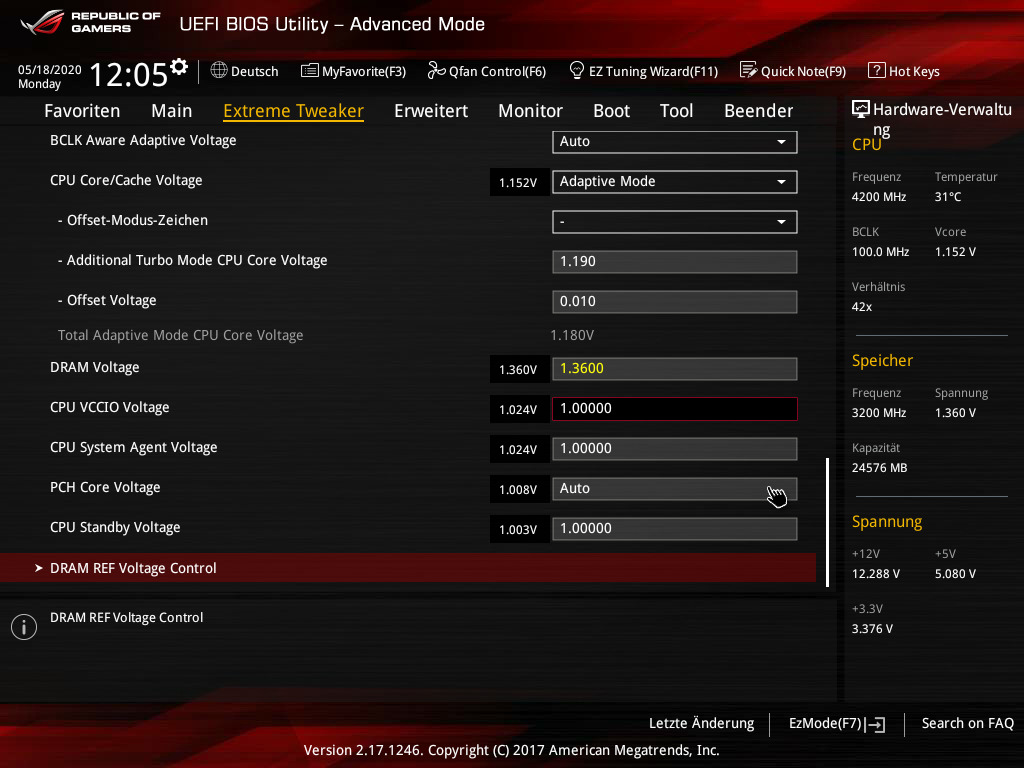The width and height of the screenshot is (1024, 768).
Task: Switch to the Main tab
Action: [172, 111]
